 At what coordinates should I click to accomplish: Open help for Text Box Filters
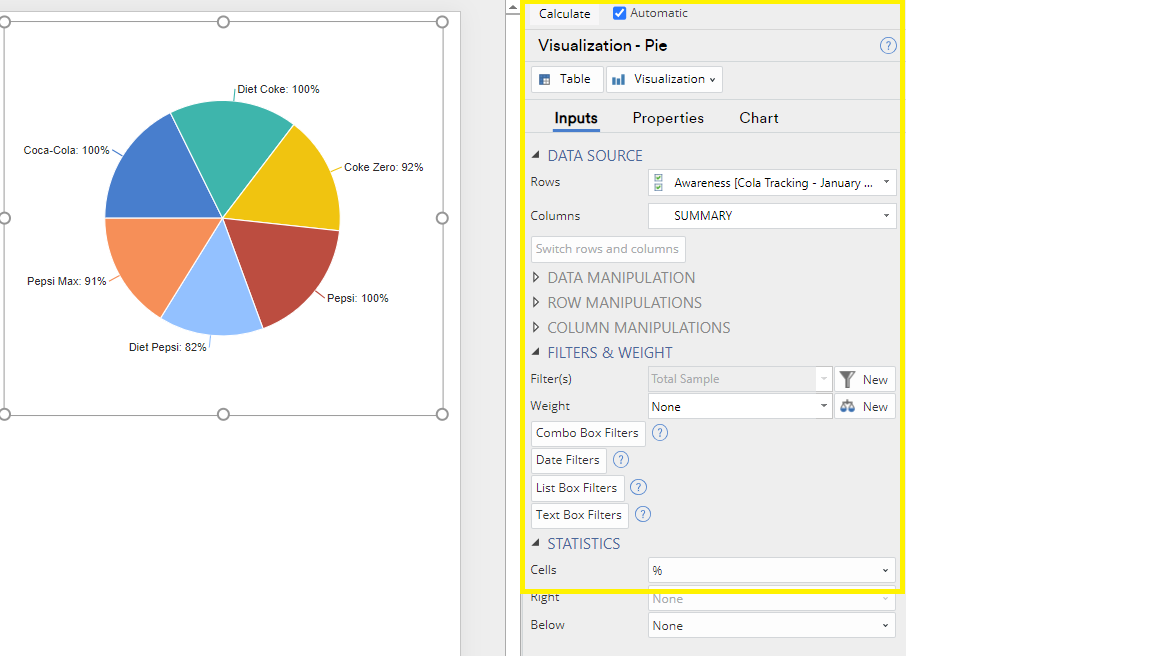click(x=643, y=515)
